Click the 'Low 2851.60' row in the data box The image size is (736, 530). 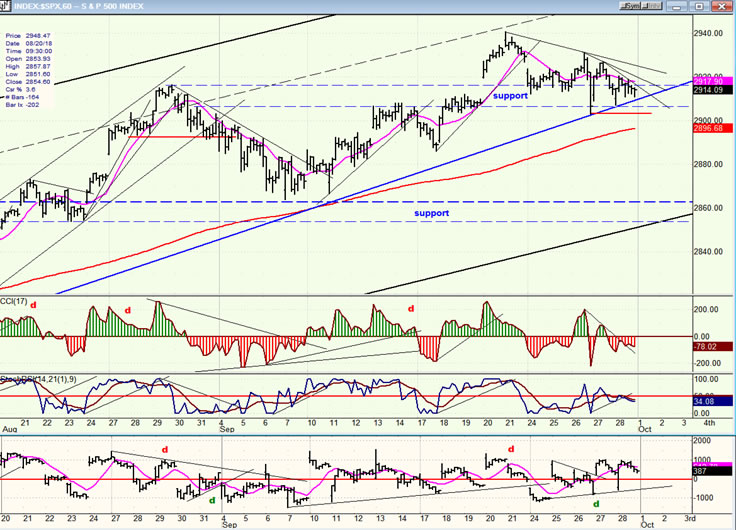click(x=28, y=74)
